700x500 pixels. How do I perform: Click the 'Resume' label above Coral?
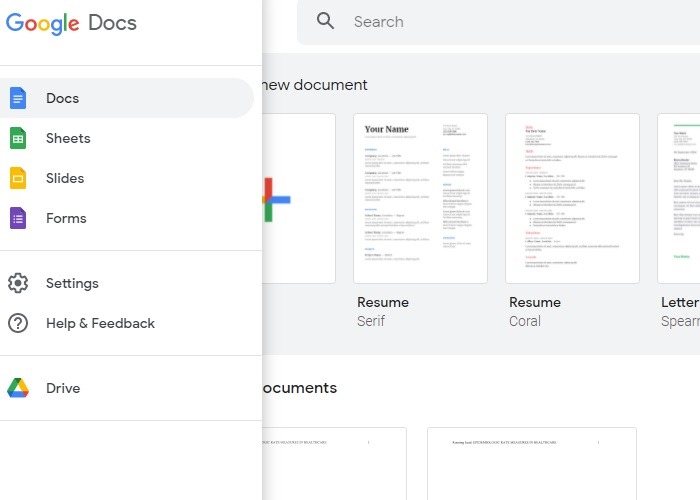point(535,302)
